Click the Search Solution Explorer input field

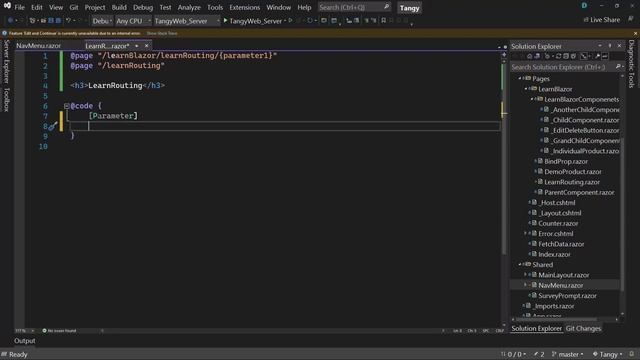point(563,67)
